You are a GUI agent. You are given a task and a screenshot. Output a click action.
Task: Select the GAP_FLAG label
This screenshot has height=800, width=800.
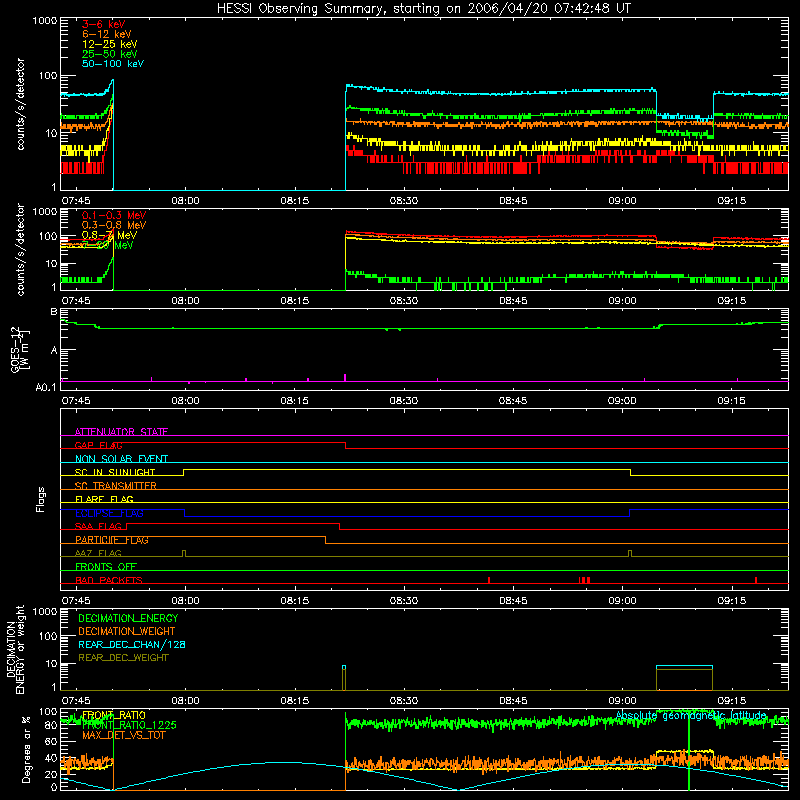coord(98,445)
